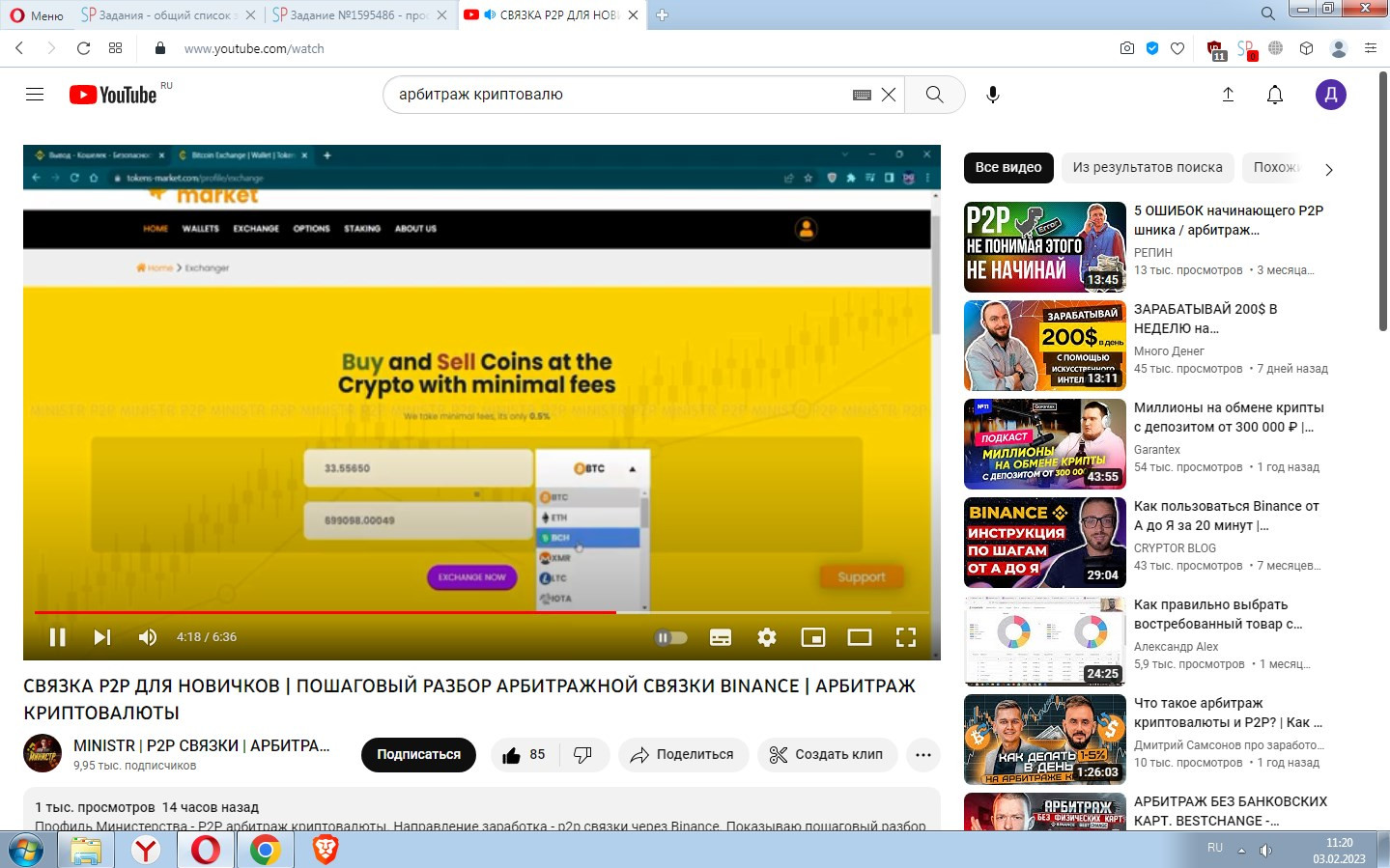Open Как правильно выбрать востребованный товар video
This screenshot has height=868, width=1390.
(x=1218, y=614)
